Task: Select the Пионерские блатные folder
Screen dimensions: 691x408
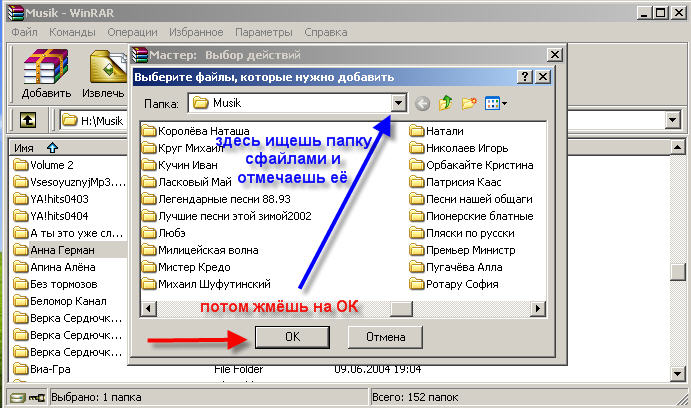Action: [472, 216]
